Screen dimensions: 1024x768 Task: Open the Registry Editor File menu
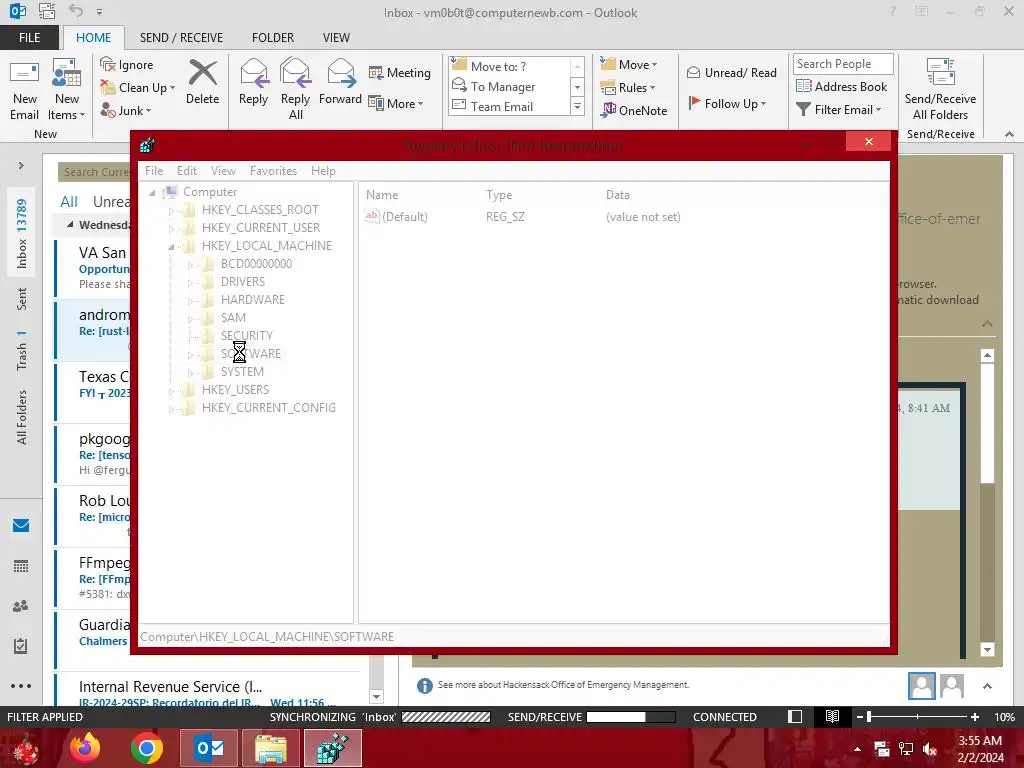154,170
